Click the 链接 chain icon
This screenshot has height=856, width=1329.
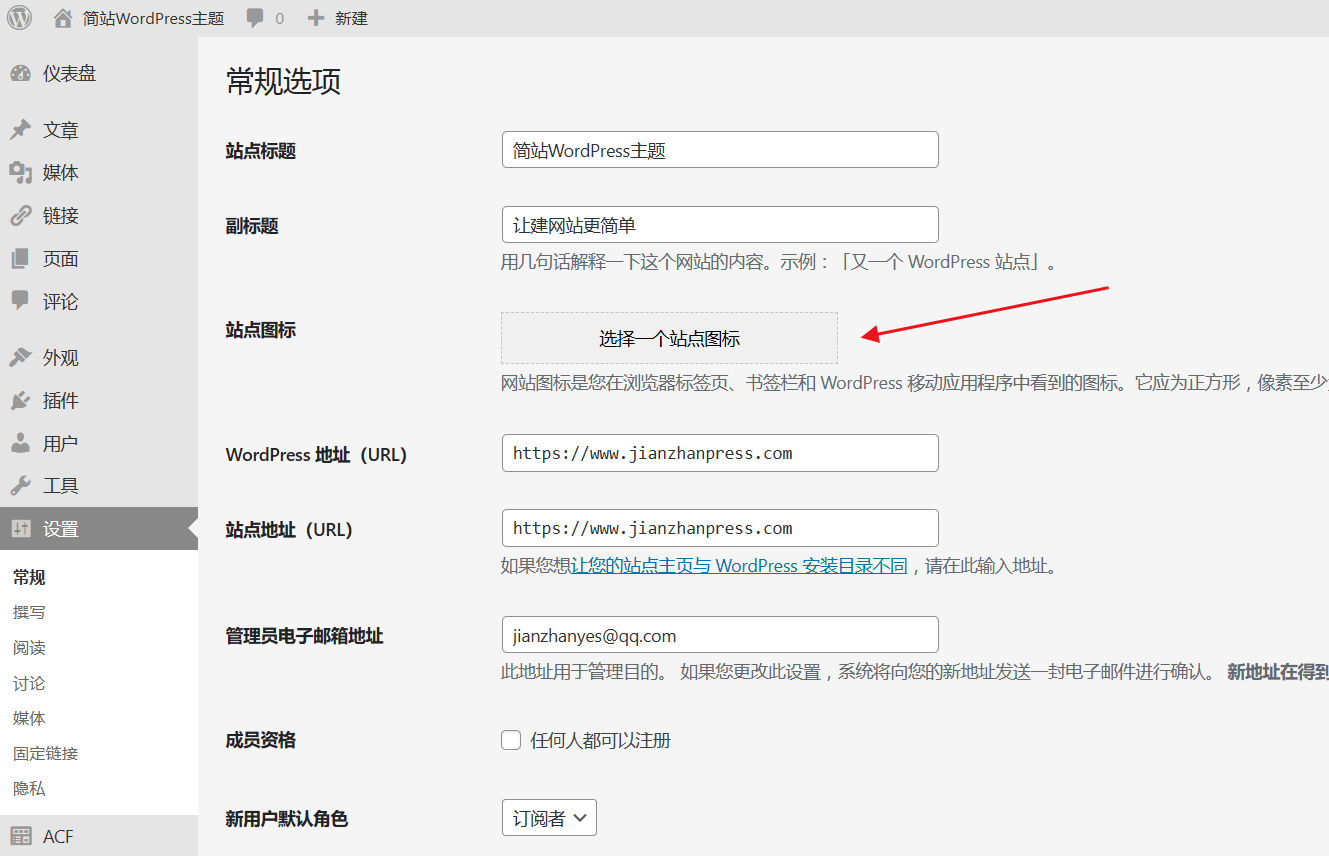click(x=20, y=216)
